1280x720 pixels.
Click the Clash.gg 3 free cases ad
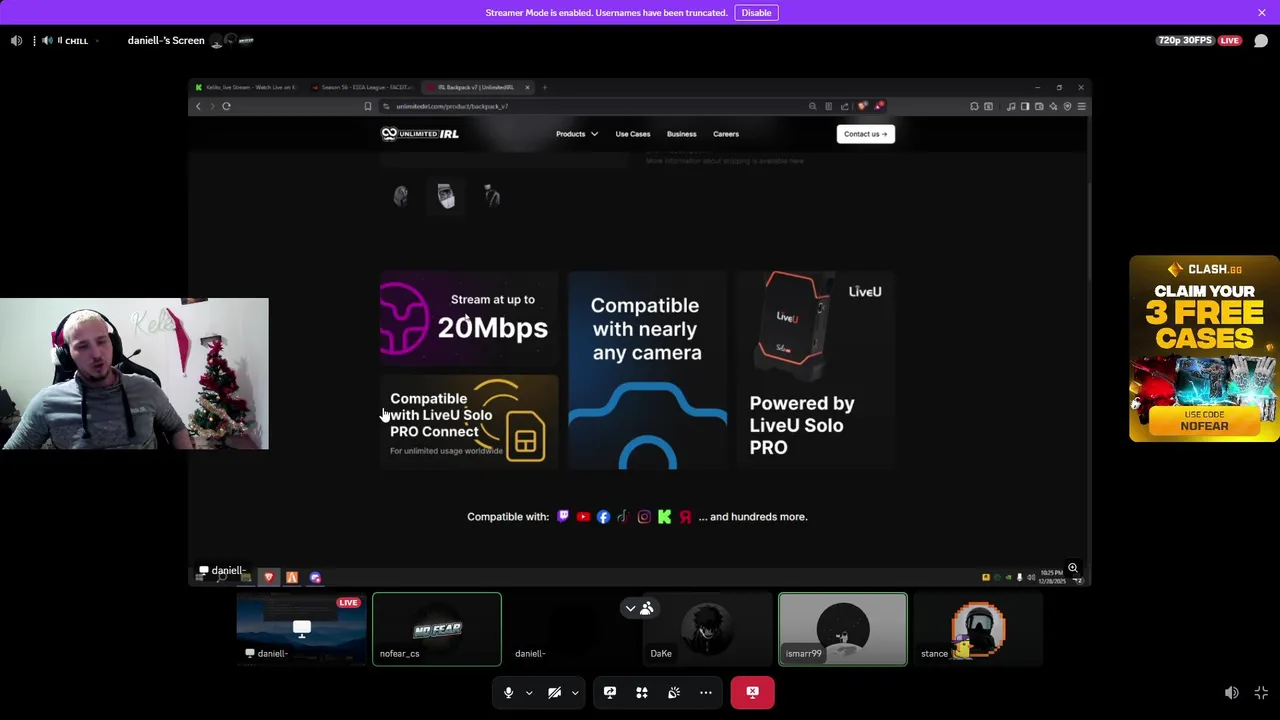[x=1204, y=349]
